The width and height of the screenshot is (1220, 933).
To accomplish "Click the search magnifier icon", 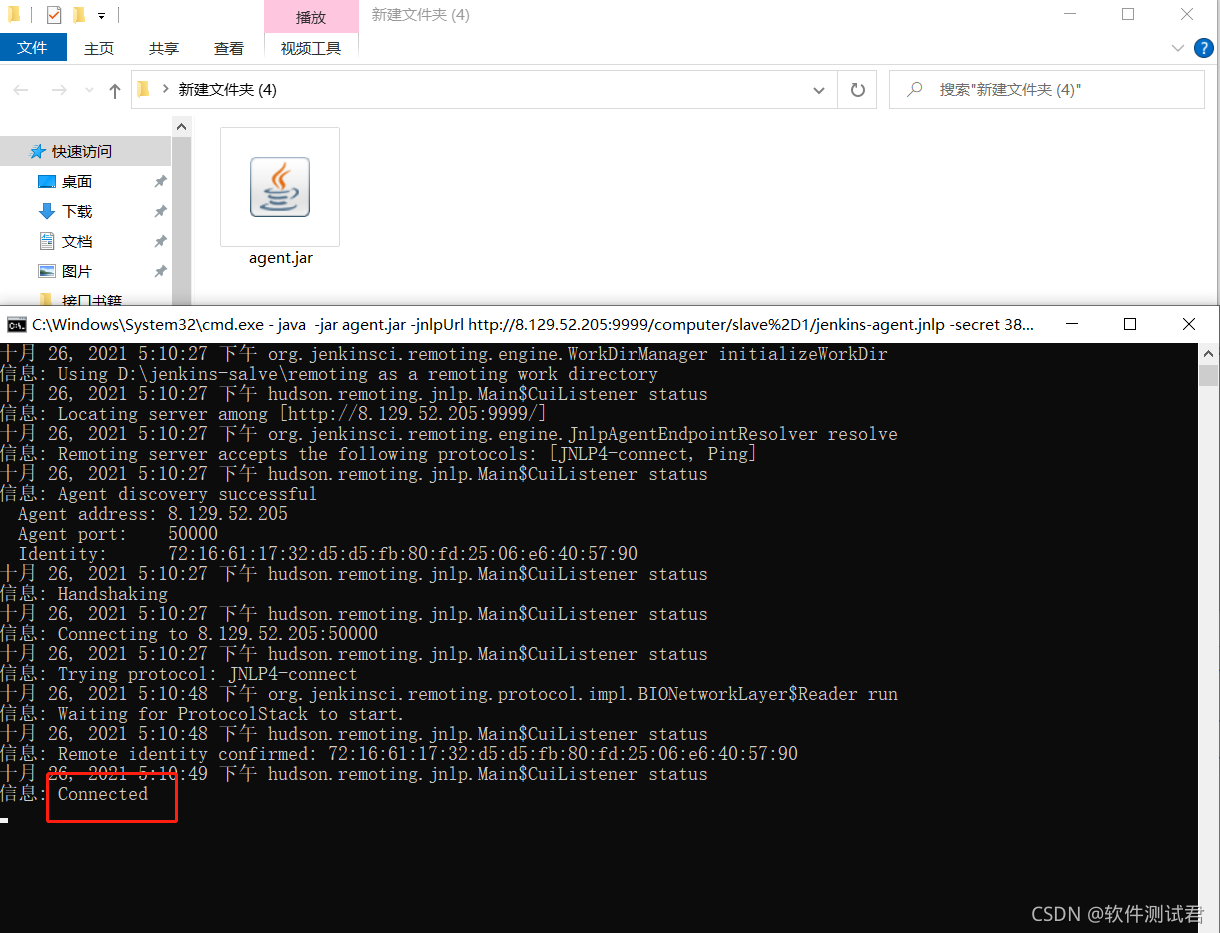I will [914, 89].
